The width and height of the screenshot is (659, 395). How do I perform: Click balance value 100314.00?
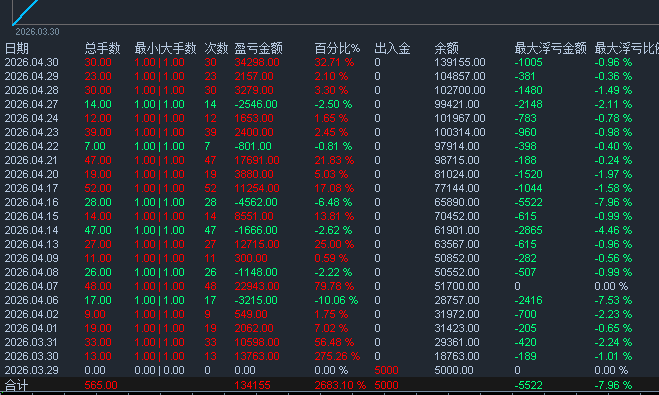pos(460,132)
